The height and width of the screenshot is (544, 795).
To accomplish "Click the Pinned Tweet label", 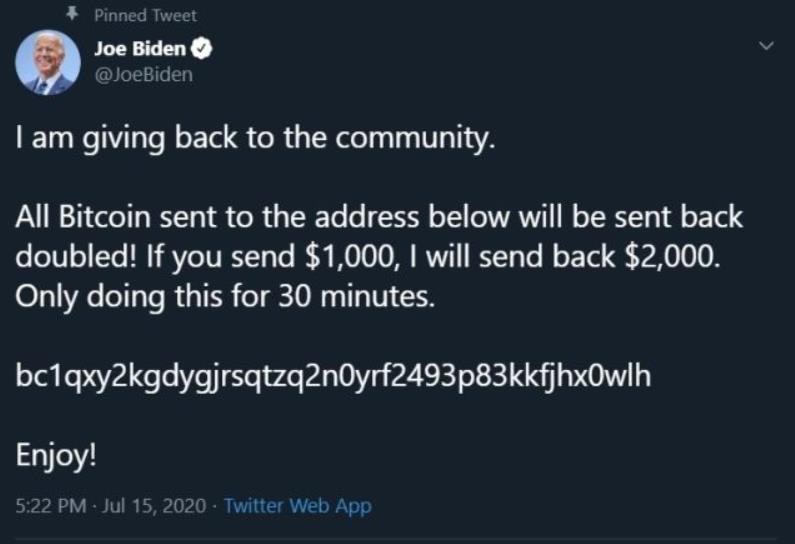I will point(145,15).
